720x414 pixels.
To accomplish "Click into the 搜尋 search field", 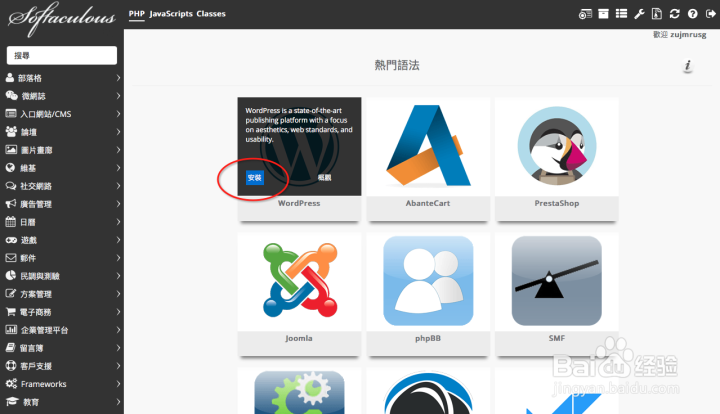I will click(62, 56).
